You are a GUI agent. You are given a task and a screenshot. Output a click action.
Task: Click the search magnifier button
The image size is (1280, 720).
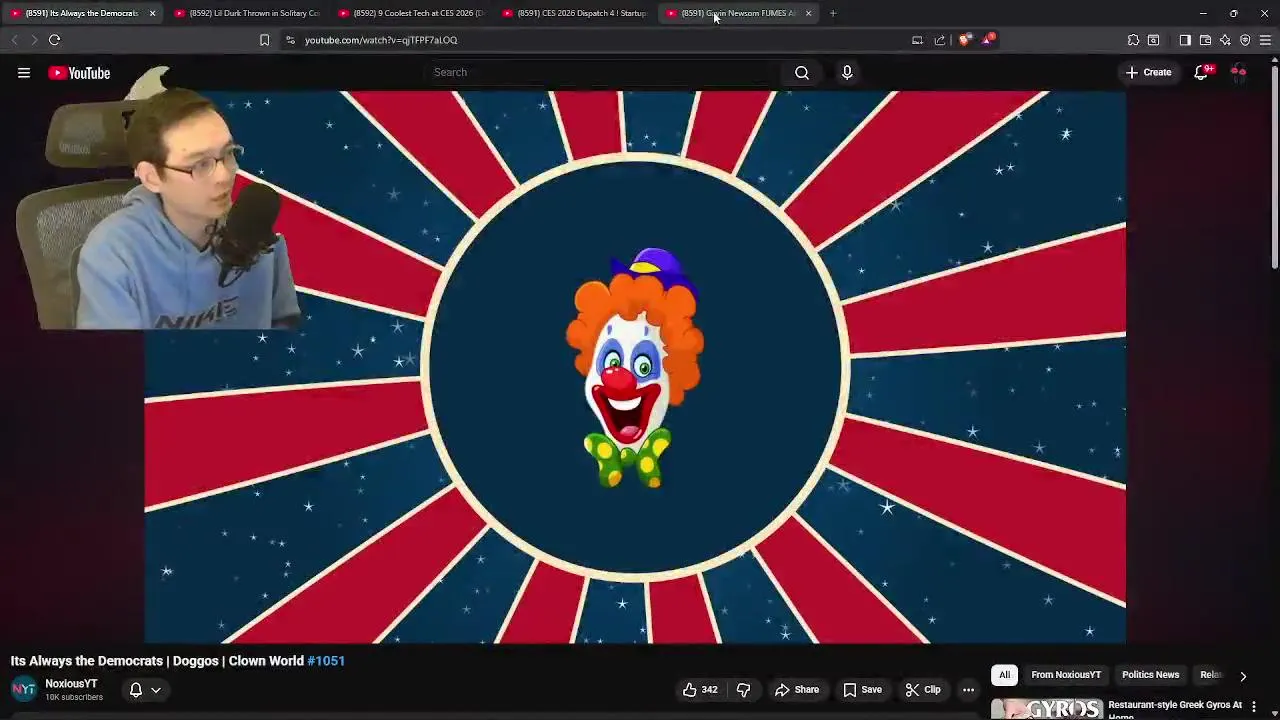pos(802,72)
